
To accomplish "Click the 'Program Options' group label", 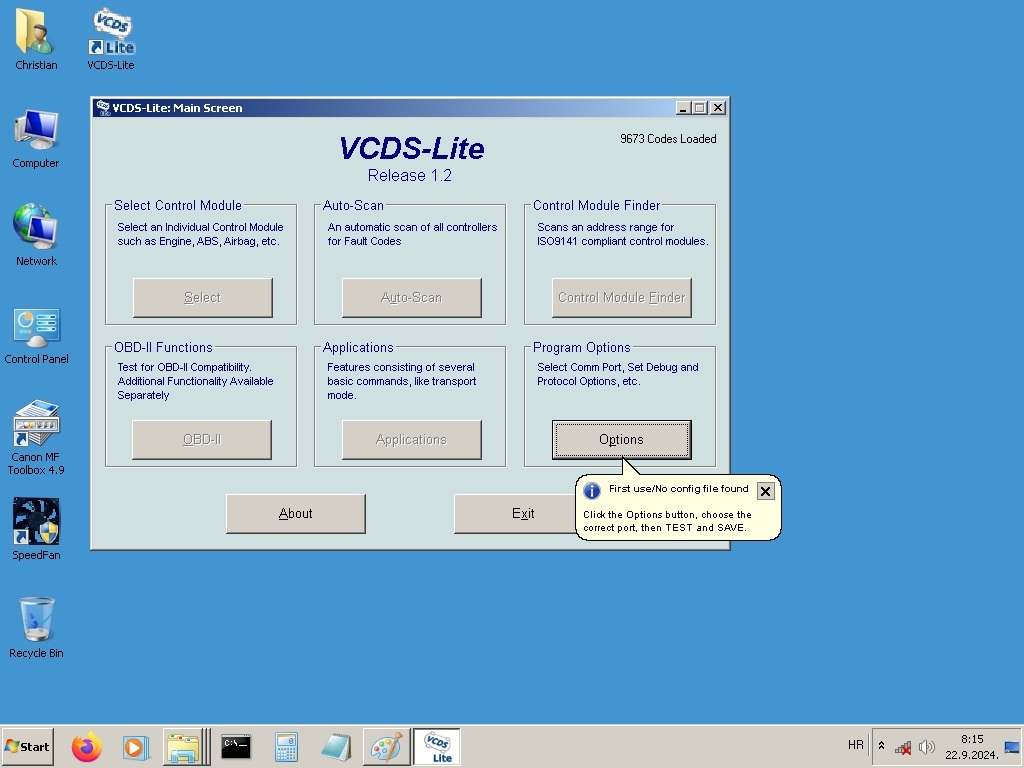I will pos(581,347).
